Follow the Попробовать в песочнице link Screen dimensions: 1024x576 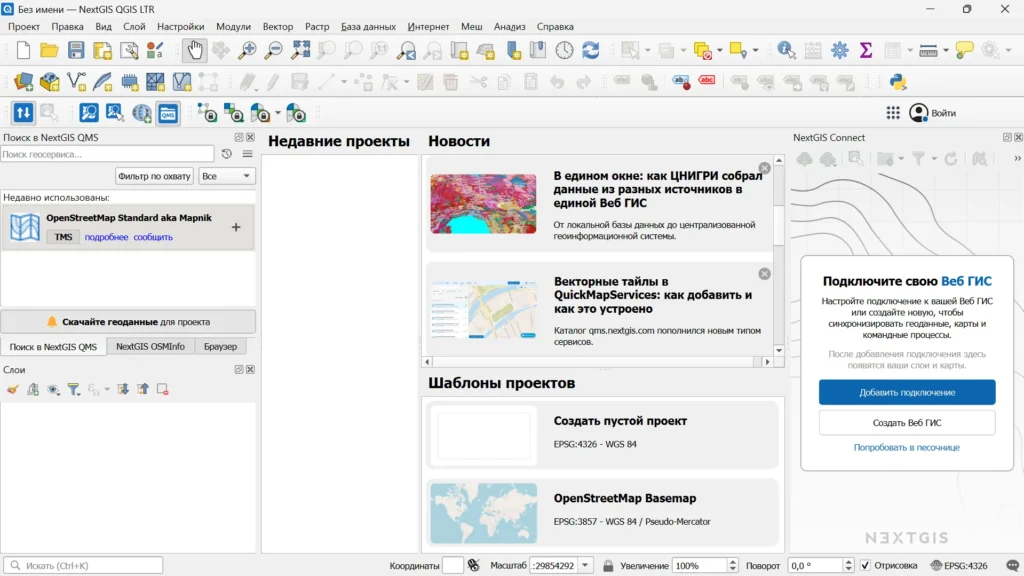click(x=906, y=447)
